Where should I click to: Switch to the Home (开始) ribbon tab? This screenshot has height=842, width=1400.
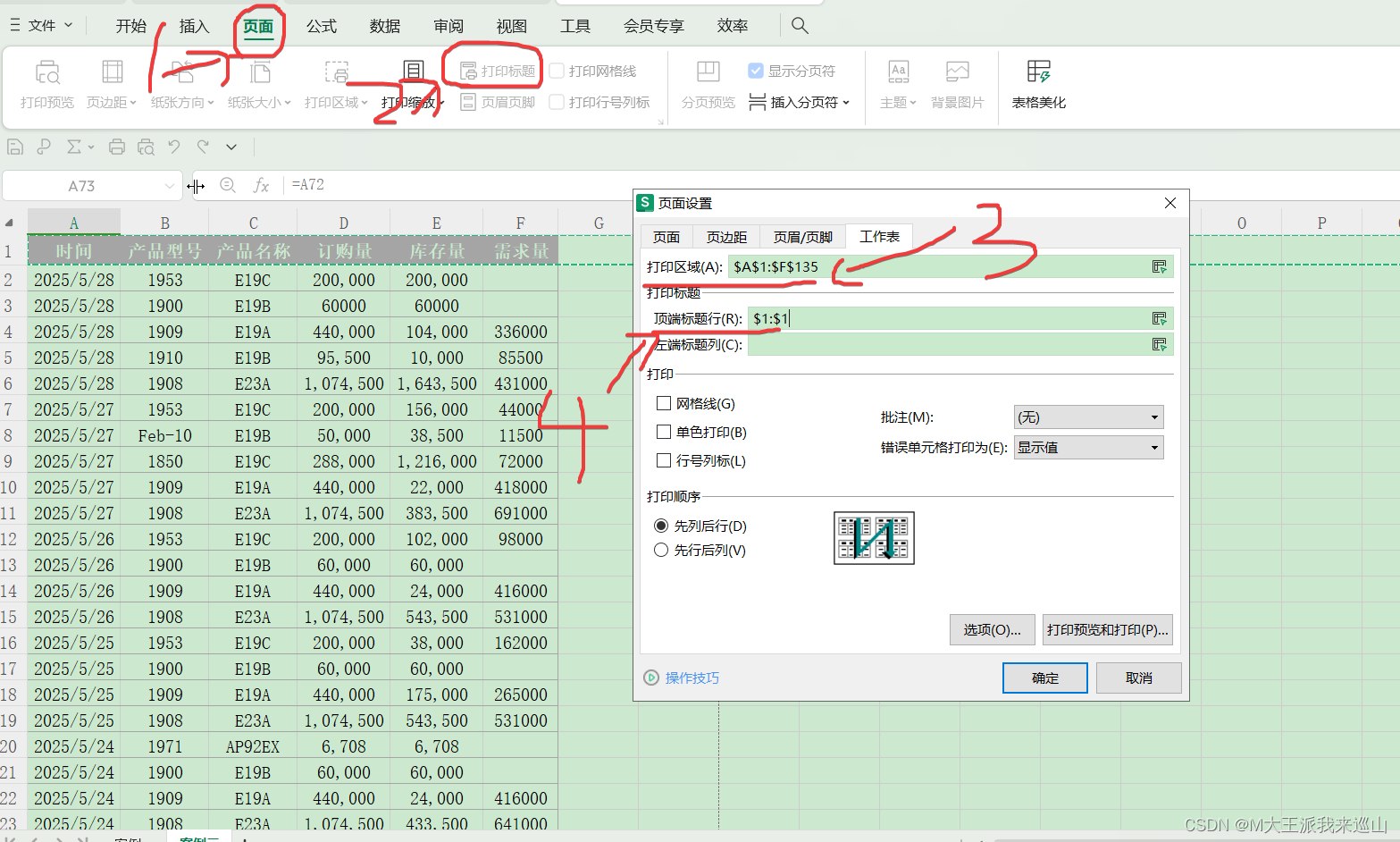(131, 26)
